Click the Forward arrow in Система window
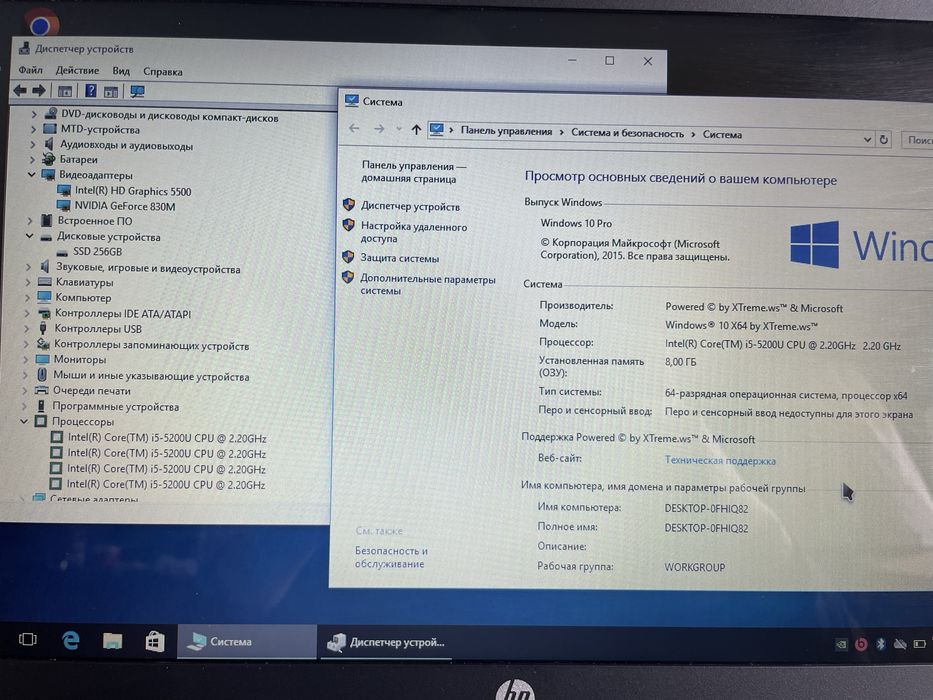 [x=379, y=129]
